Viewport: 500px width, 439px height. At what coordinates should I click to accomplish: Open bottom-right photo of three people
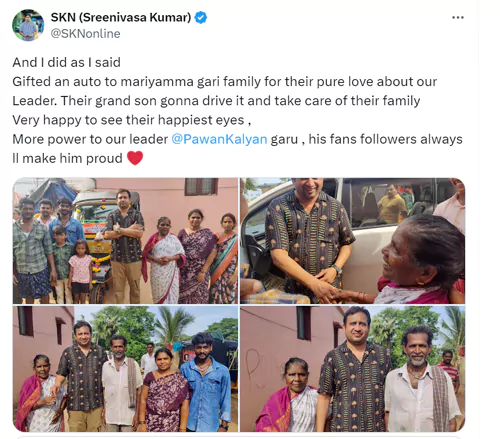pyautogui.click(x=352, y=369)
